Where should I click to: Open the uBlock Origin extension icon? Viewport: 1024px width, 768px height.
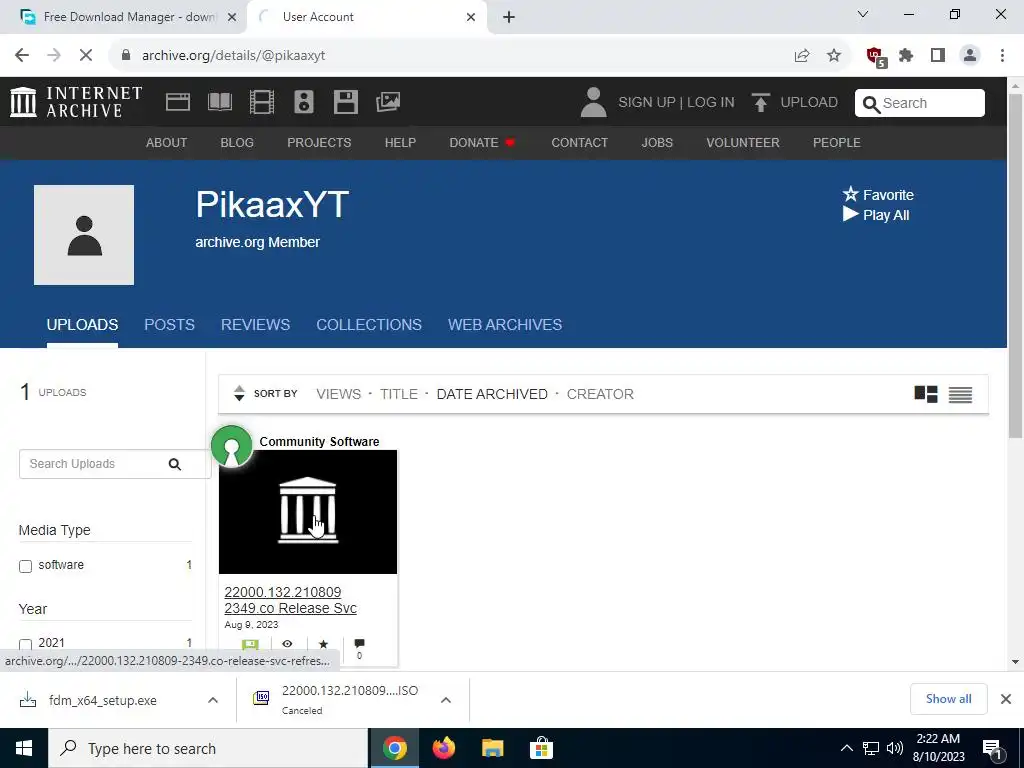point(876,56)
